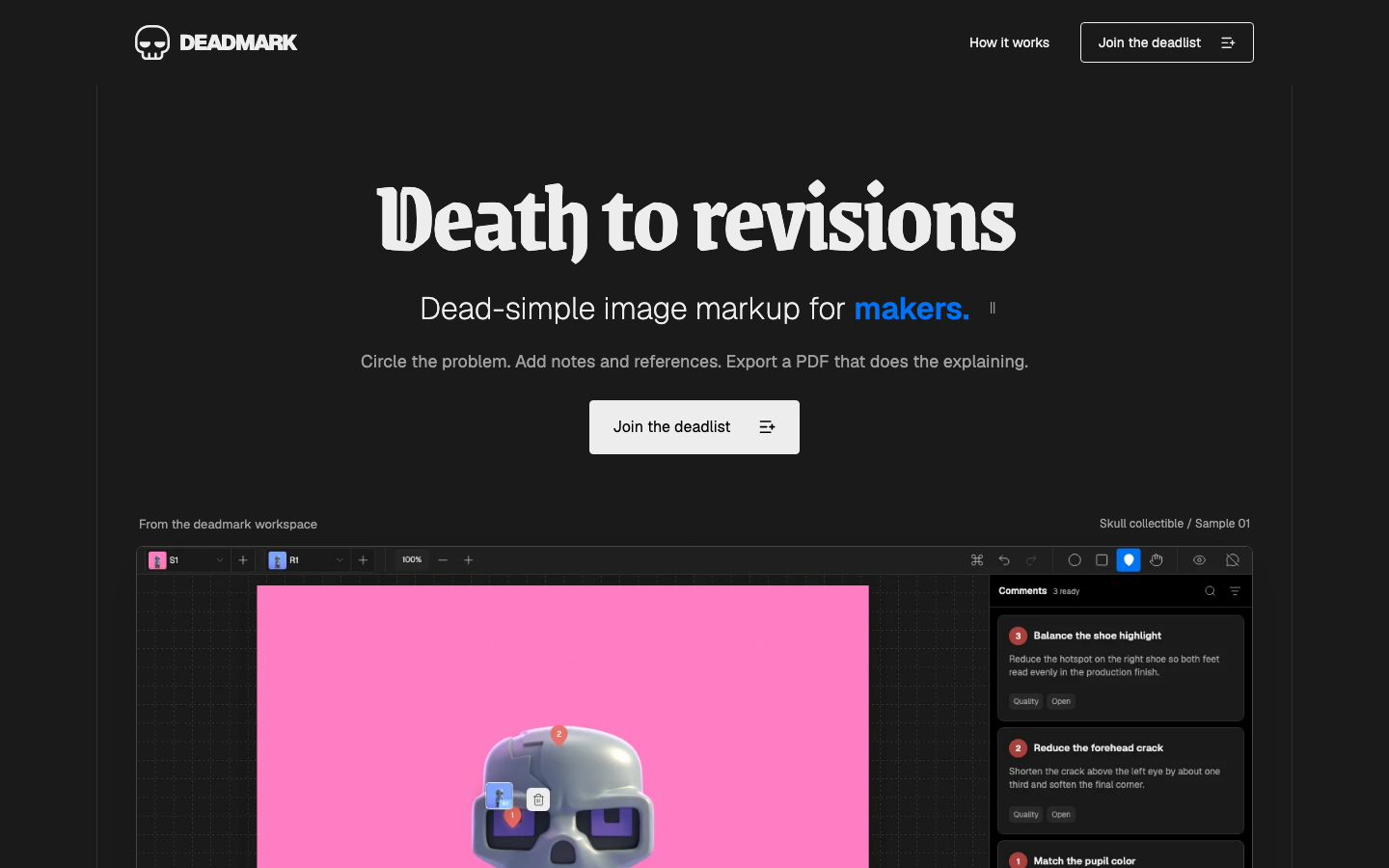Open the Balance the shoe highlight comment
The image size is (1389, 868).
pyautogui.click(x=1121, y=668)
